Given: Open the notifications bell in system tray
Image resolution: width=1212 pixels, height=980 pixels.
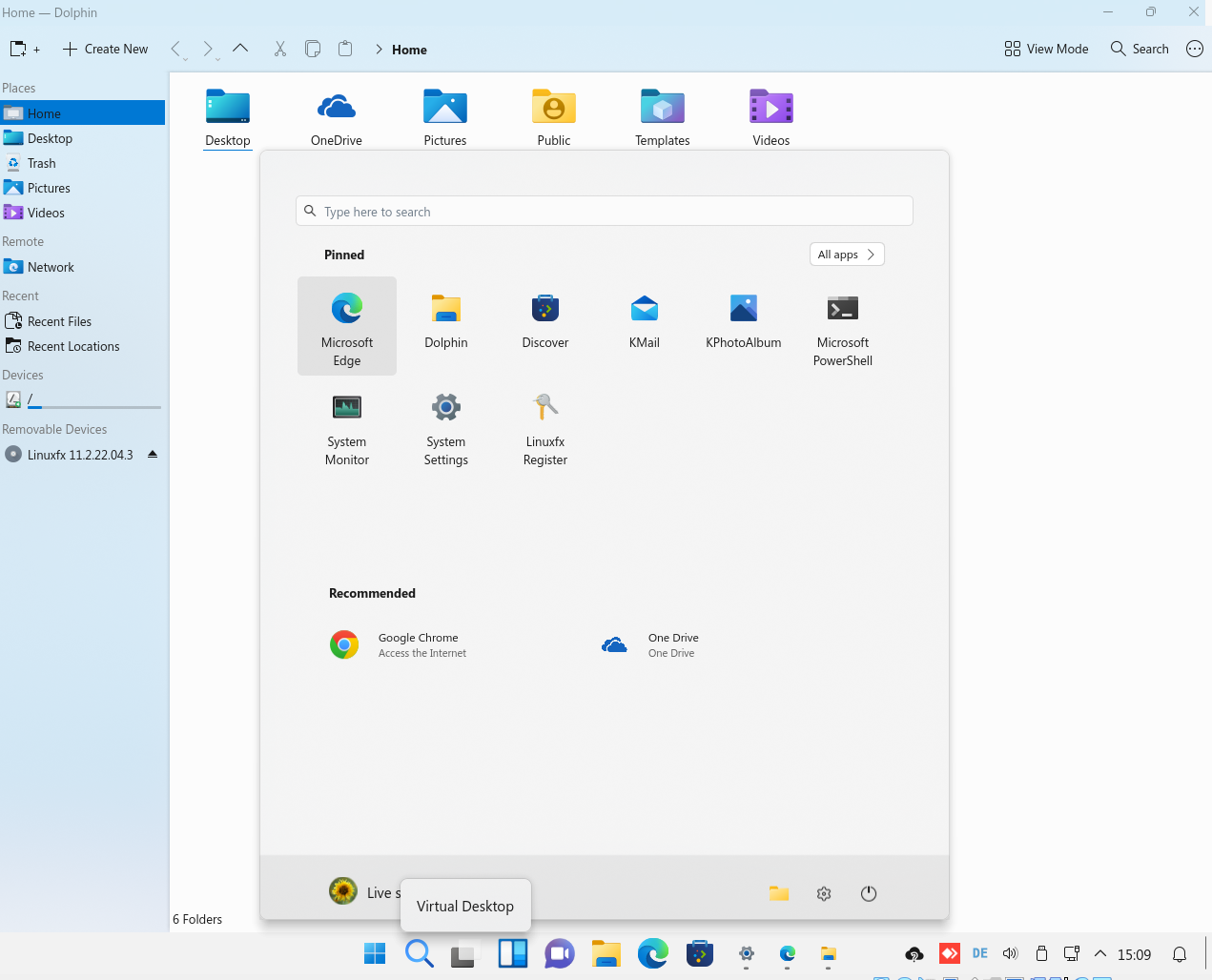Looking at the screenshot, I should (x=1180, y=954).
